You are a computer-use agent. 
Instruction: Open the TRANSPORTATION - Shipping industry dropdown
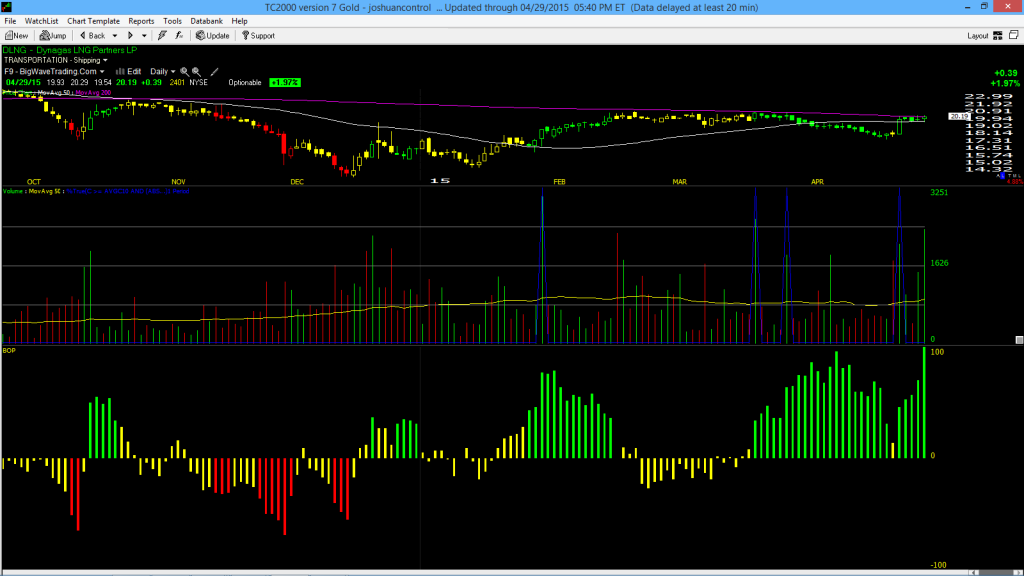click(x=56, y=60)
